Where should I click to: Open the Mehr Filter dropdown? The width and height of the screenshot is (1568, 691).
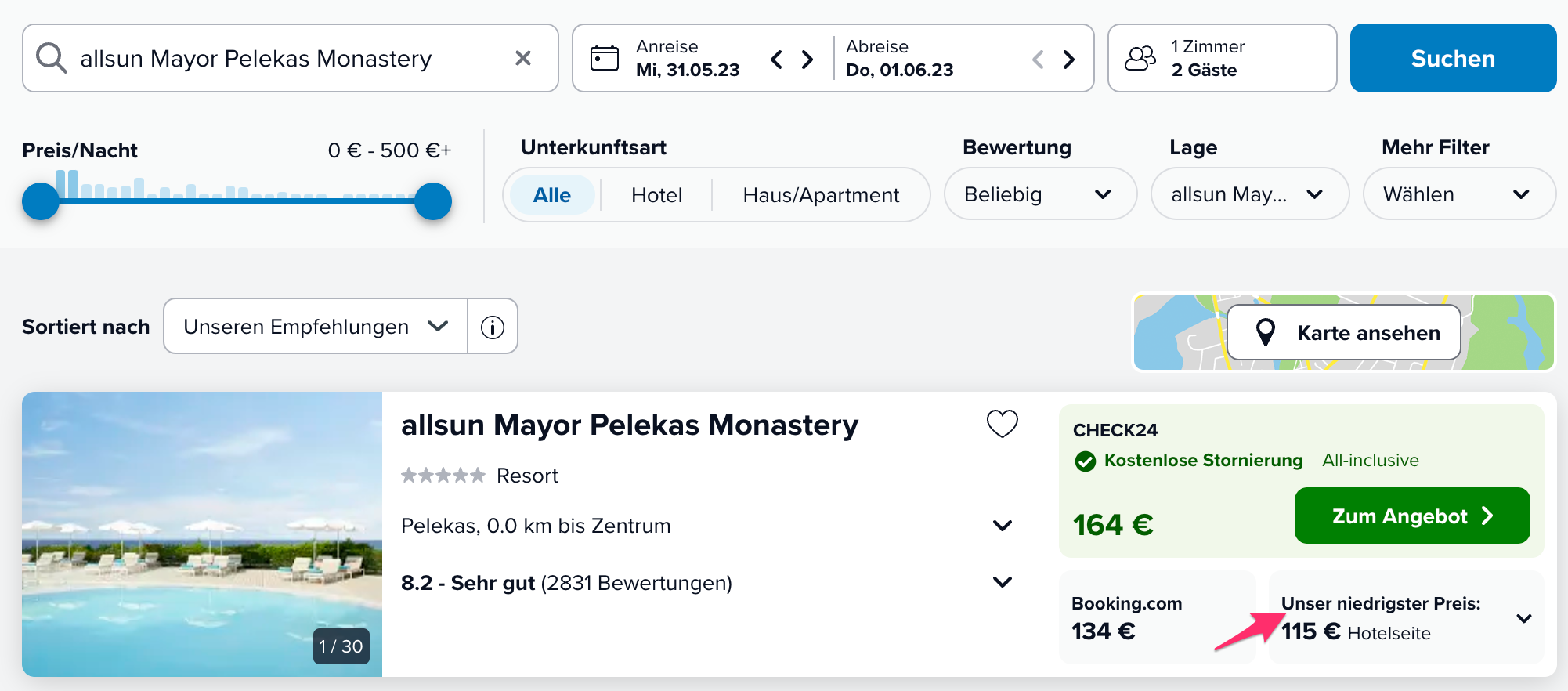click(1459, 194)
